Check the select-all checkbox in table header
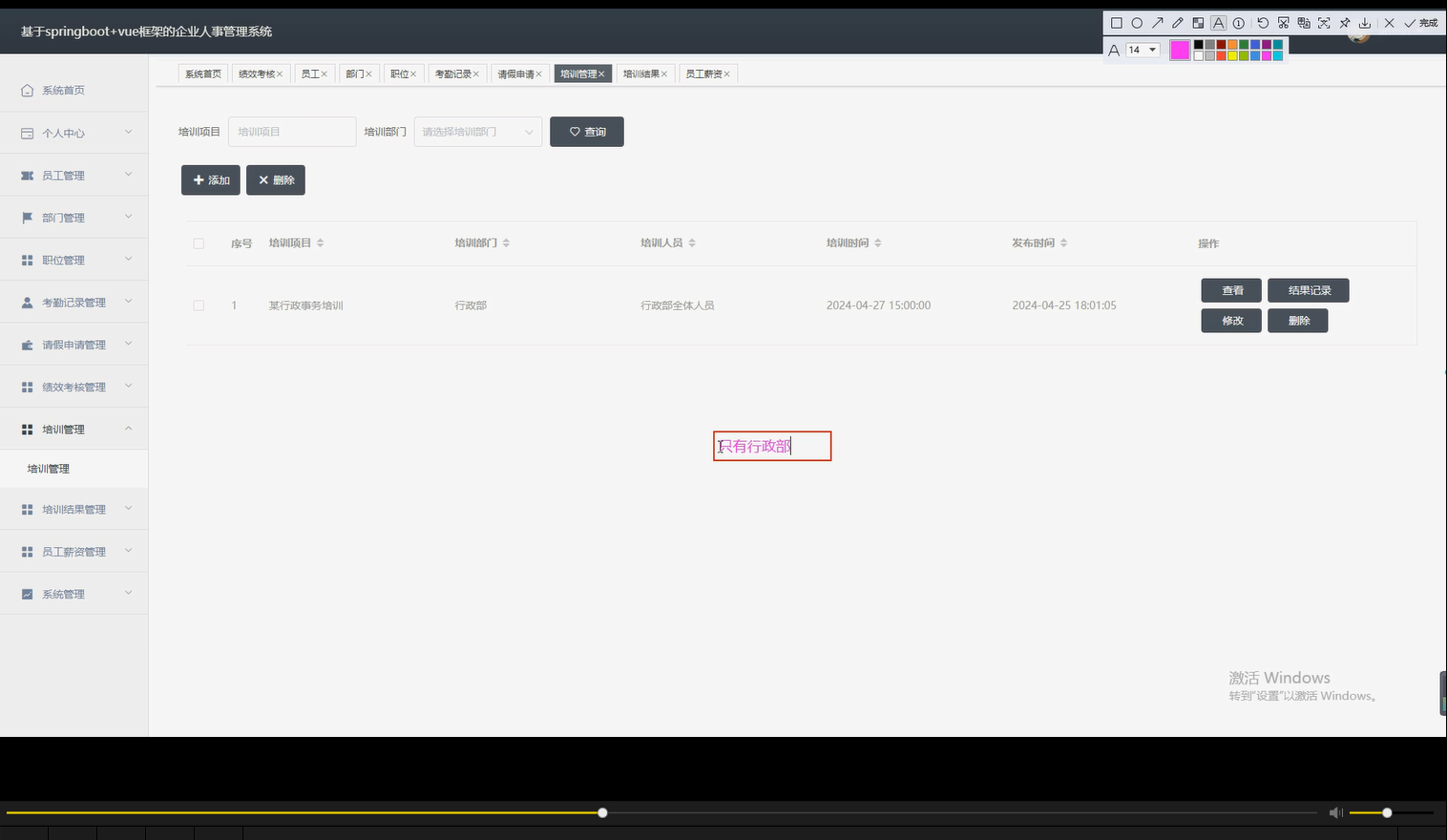Screen dimensions: 1447x840 tap(199, 243)
